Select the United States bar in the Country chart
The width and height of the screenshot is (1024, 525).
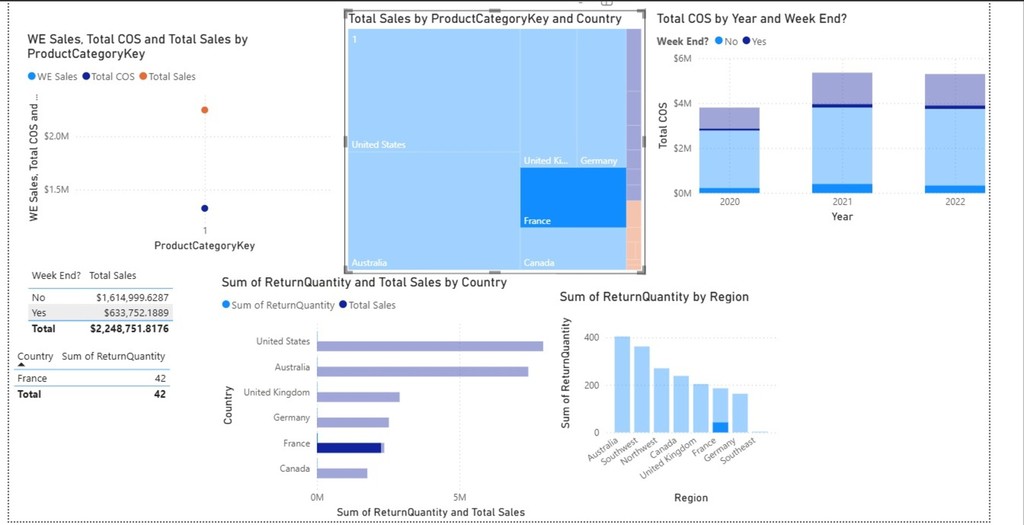429,346
